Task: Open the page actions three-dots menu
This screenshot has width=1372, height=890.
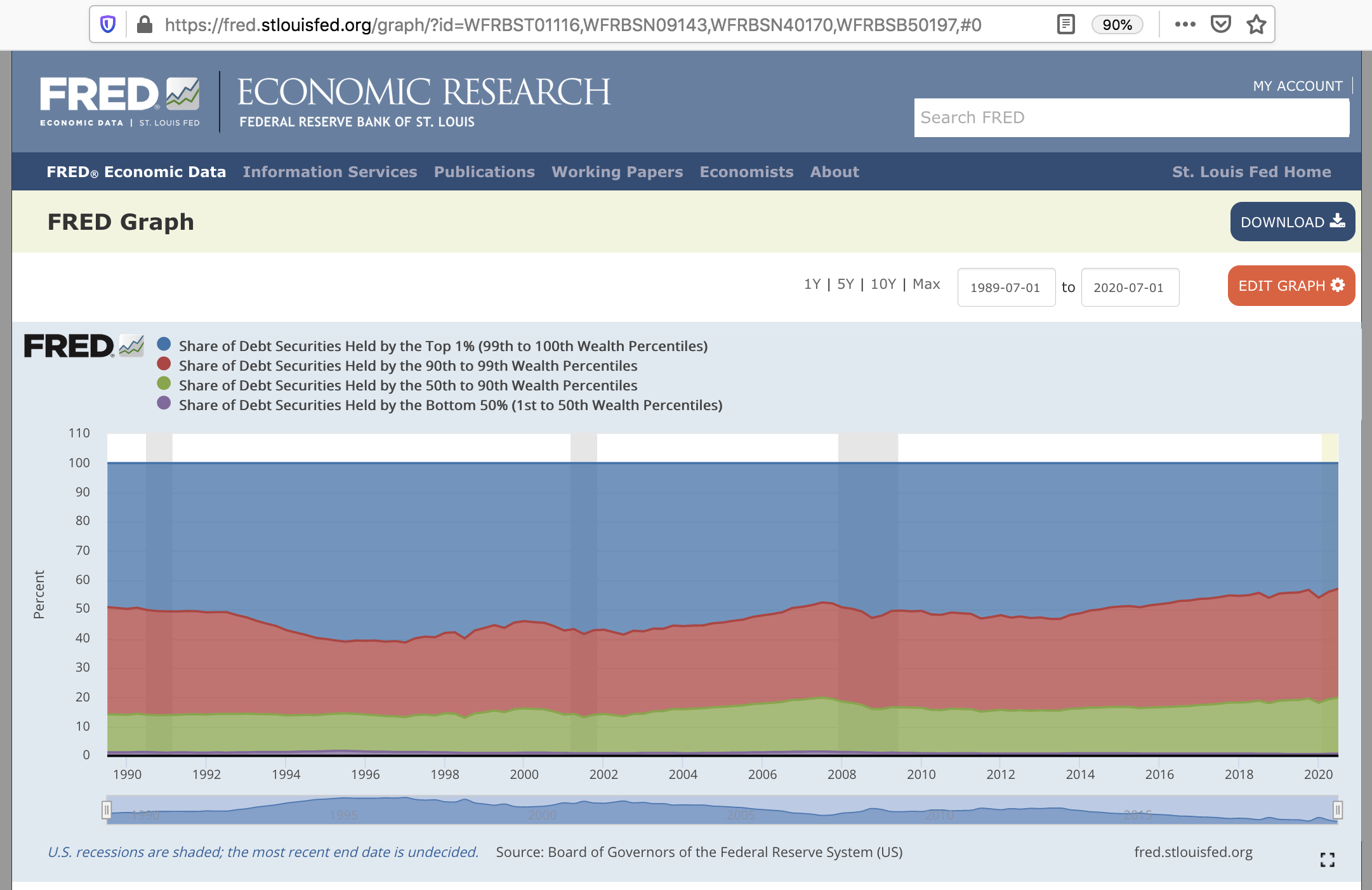Action: pyautogui.click(x=1185, y=25)
